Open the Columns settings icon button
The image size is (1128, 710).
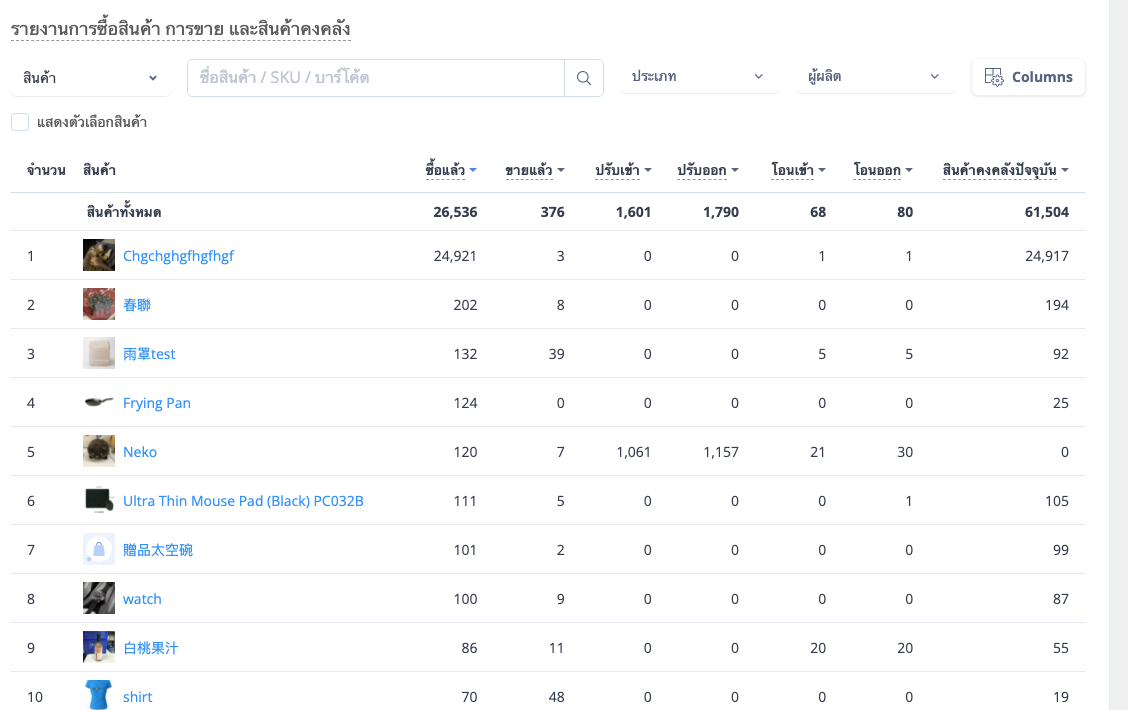click(x=1028, y=77)
